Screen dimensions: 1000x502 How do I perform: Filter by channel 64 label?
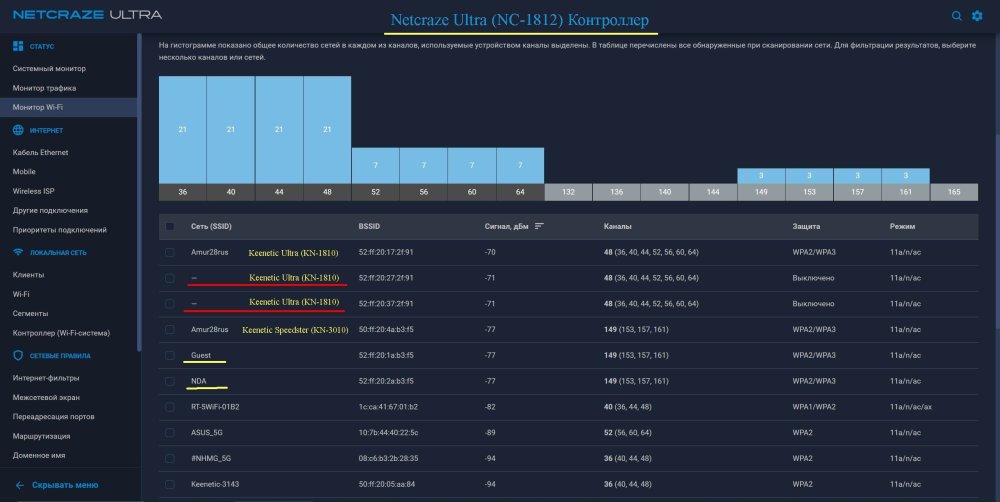tap(520, 192)
